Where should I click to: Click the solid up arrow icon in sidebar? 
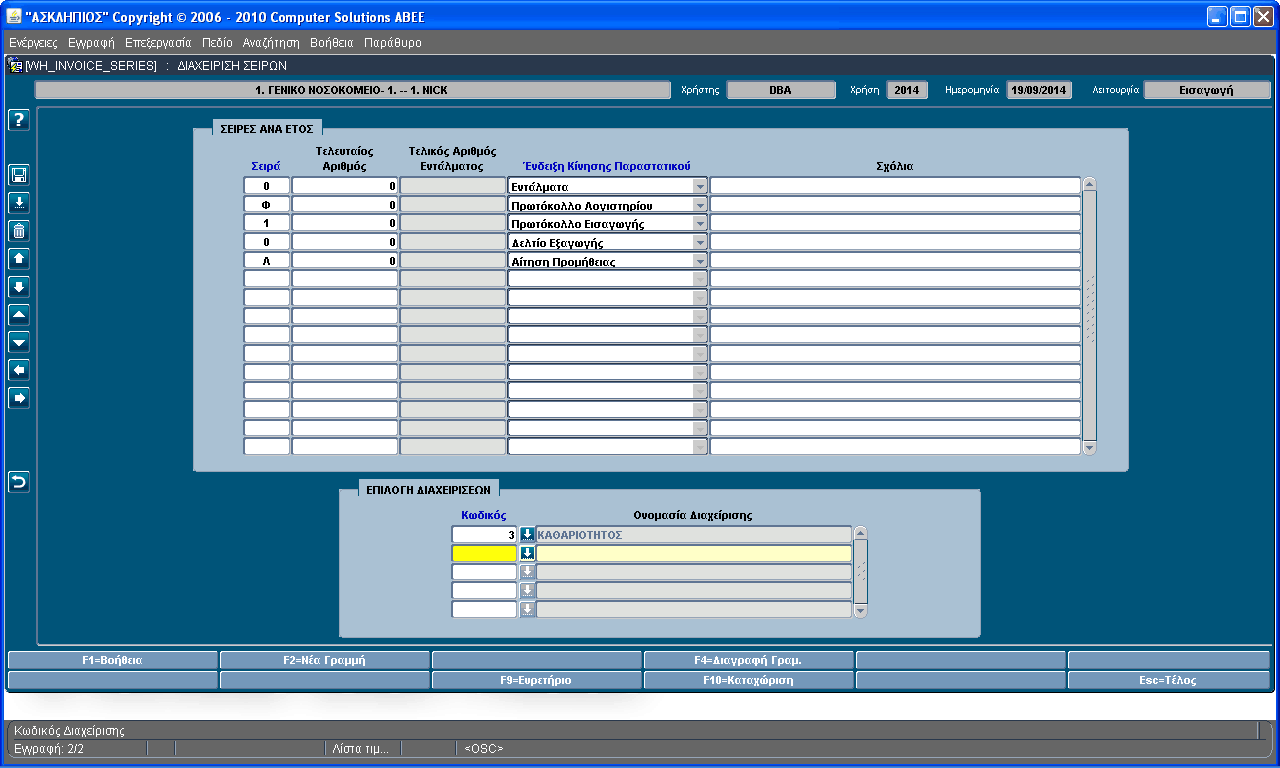pyautogui.click(x=19, y=259)
